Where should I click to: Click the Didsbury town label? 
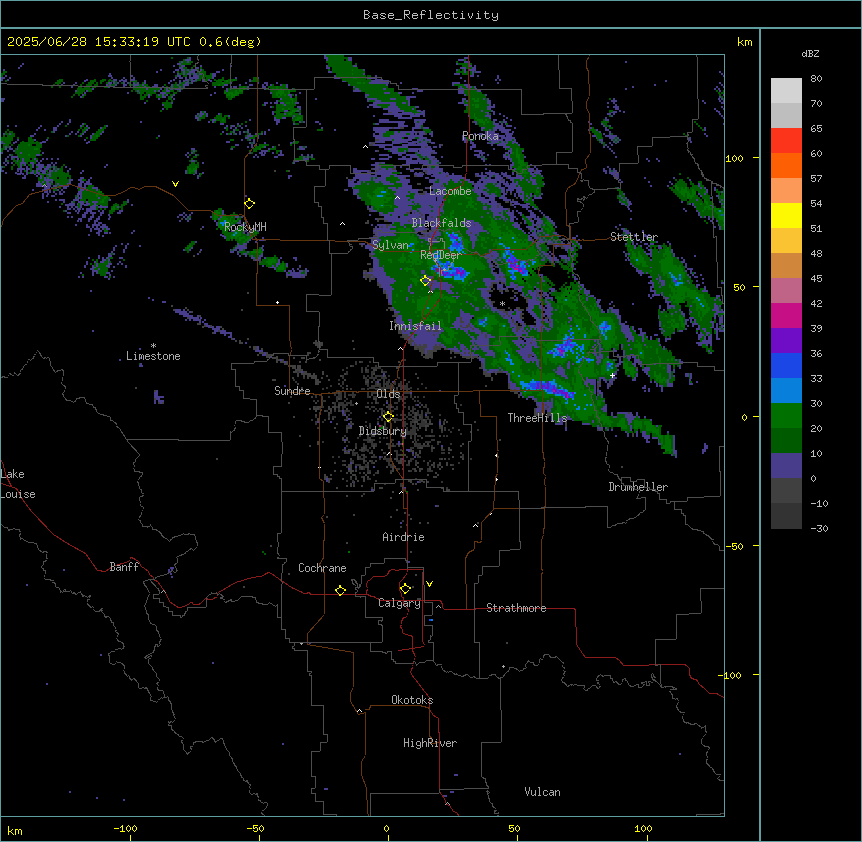tap(383, 431)
